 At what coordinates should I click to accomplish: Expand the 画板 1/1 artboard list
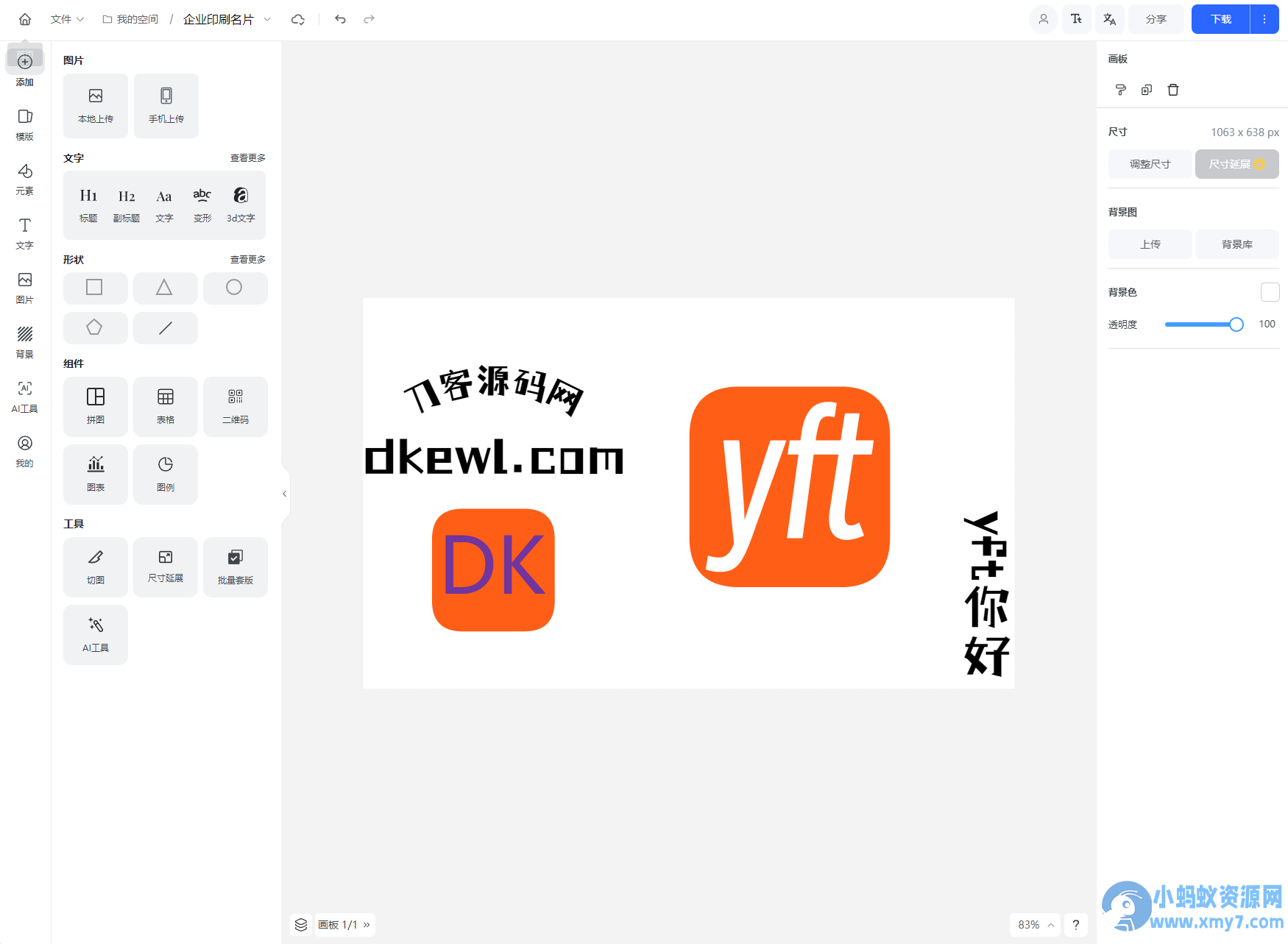(345, 925)
